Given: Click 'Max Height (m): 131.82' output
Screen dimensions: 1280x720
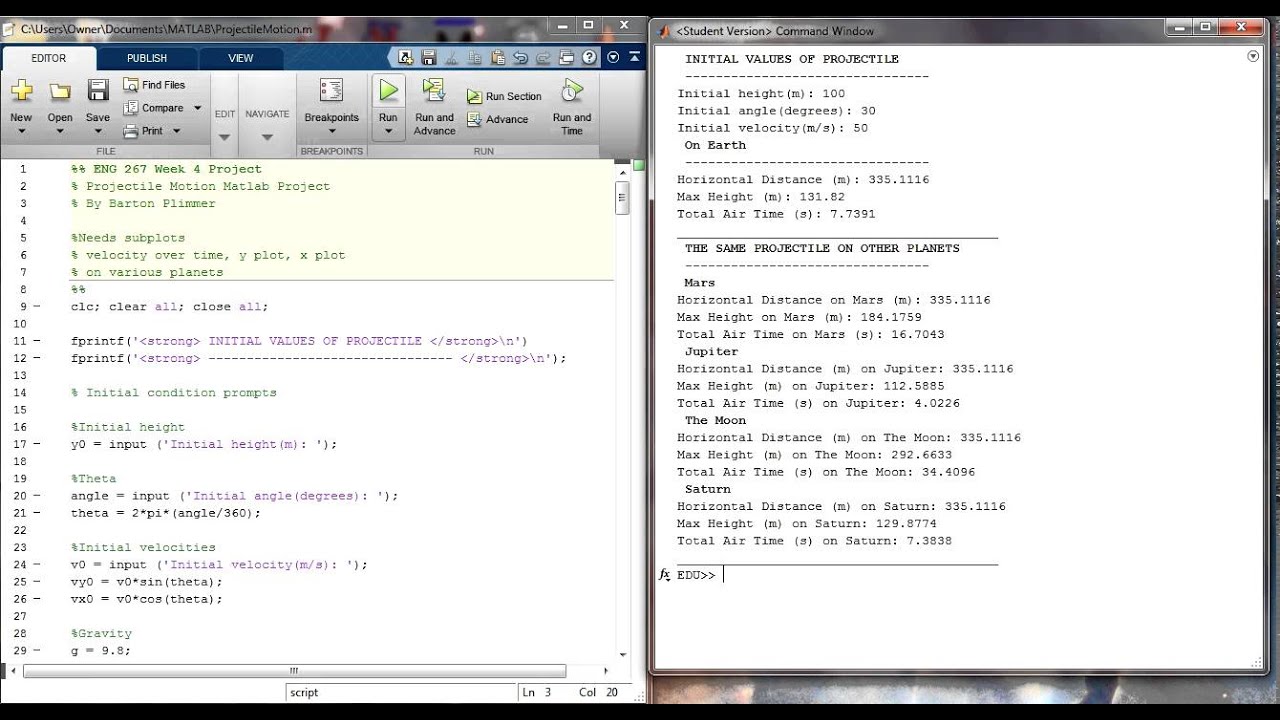Looking at the screenshot, I should coord(760,197).
